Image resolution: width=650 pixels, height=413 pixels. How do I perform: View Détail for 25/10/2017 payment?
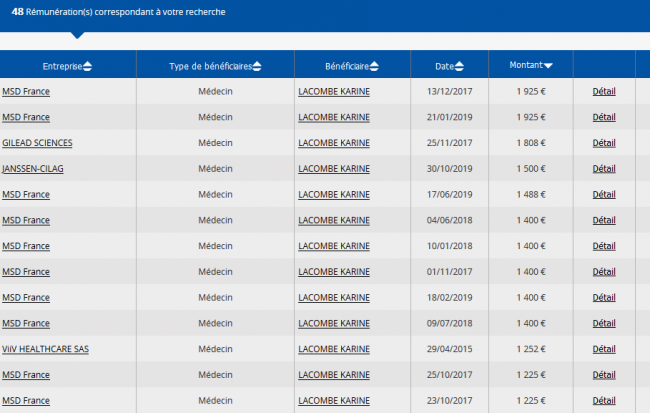[x=604, y=375]
